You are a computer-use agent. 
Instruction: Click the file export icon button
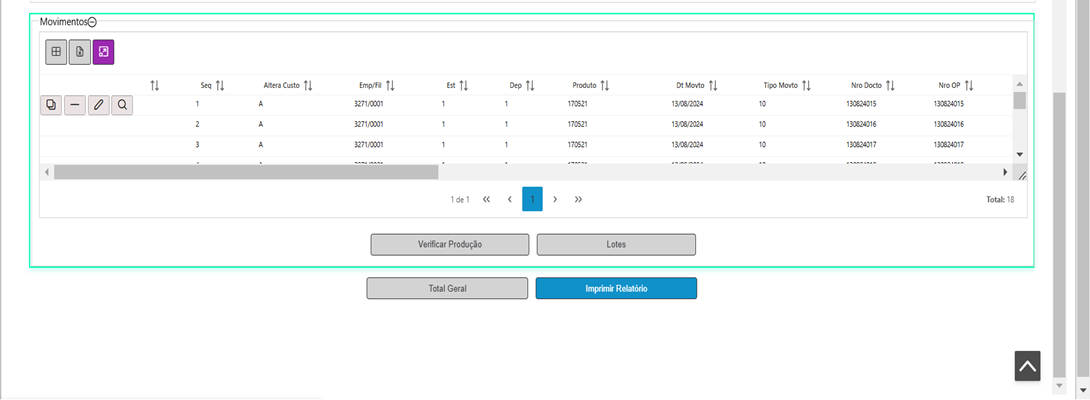80,52
